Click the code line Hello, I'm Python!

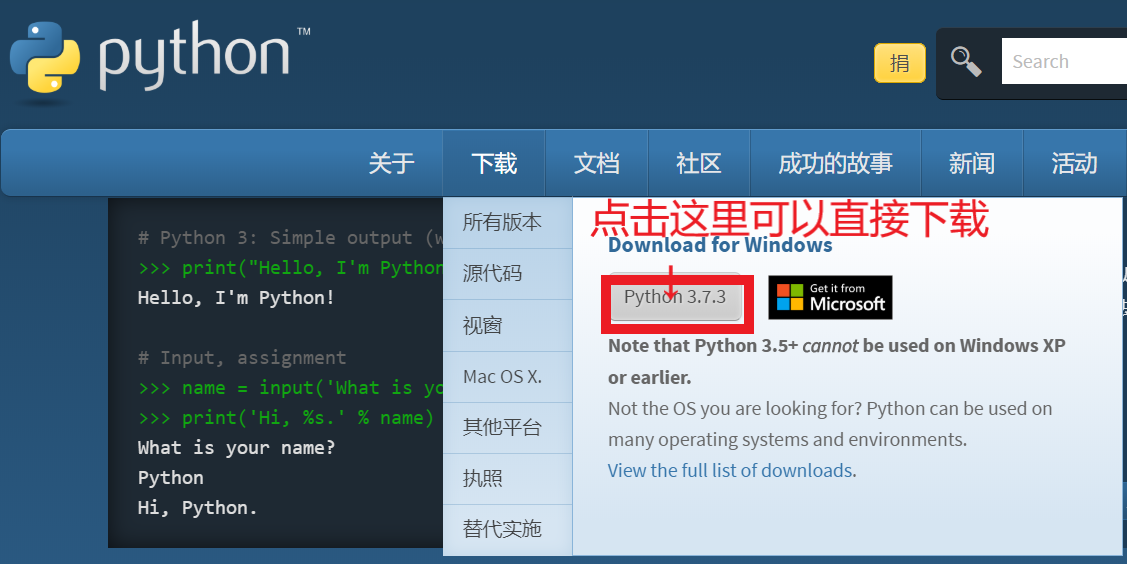[x=236, y=298]
